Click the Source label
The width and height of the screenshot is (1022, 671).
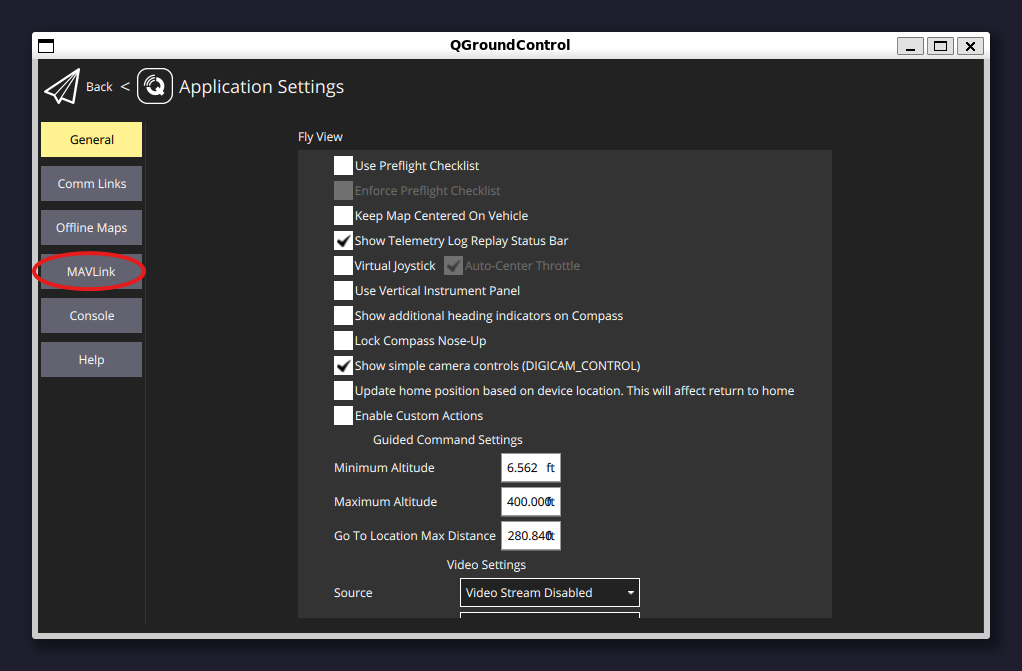coord(353,593)
